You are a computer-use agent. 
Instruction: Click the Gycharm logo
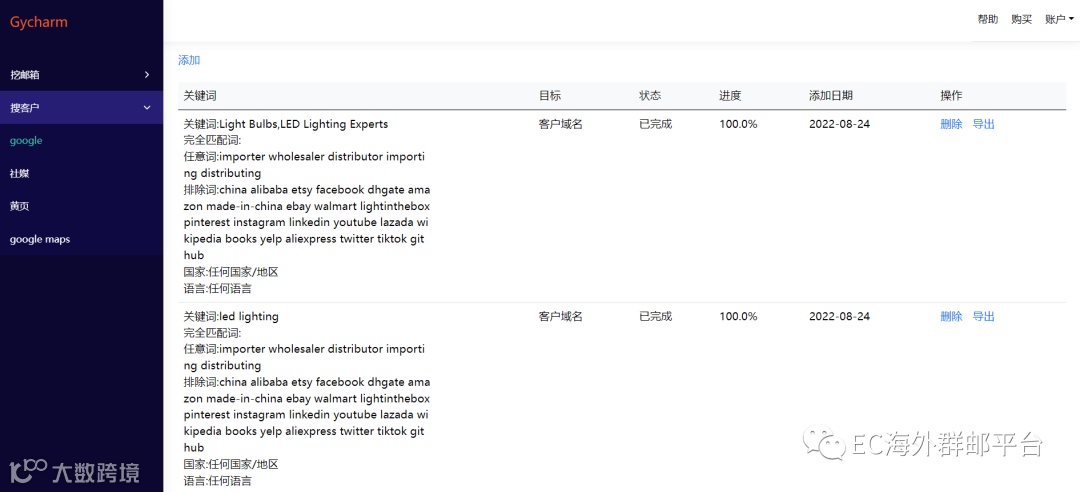(x=39, y=22)
